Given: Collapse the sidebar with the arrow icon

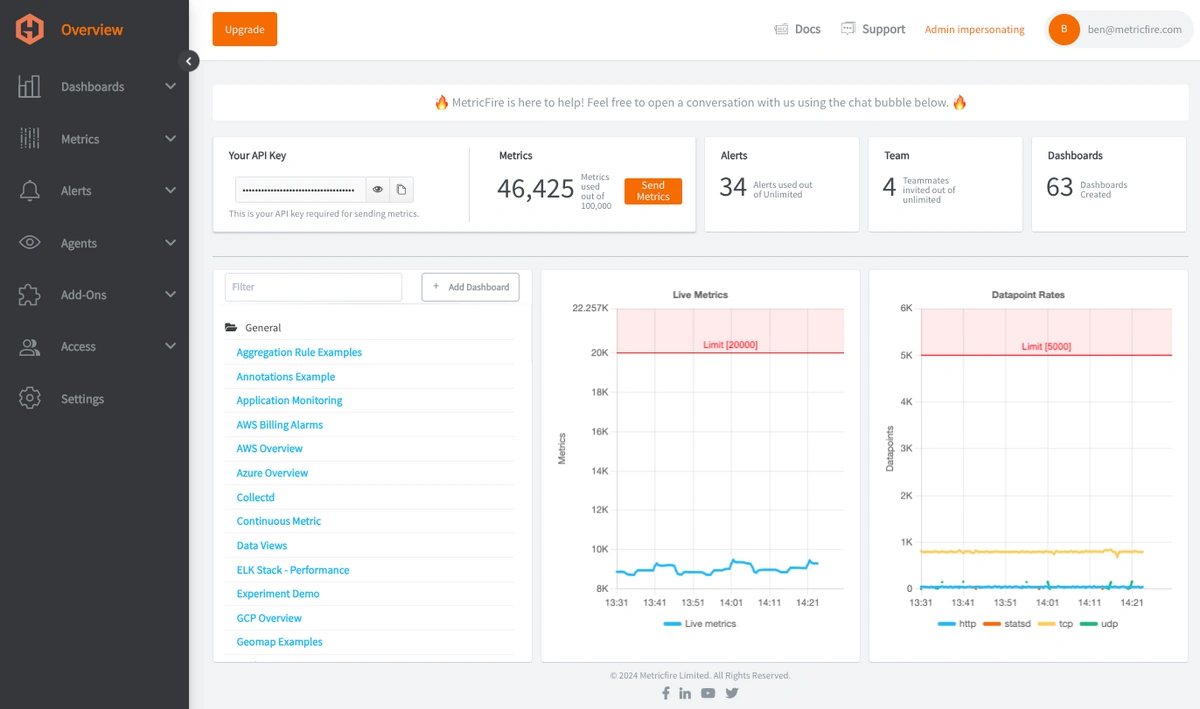Looking at the screenshot, I should click(x=189, y=61).
